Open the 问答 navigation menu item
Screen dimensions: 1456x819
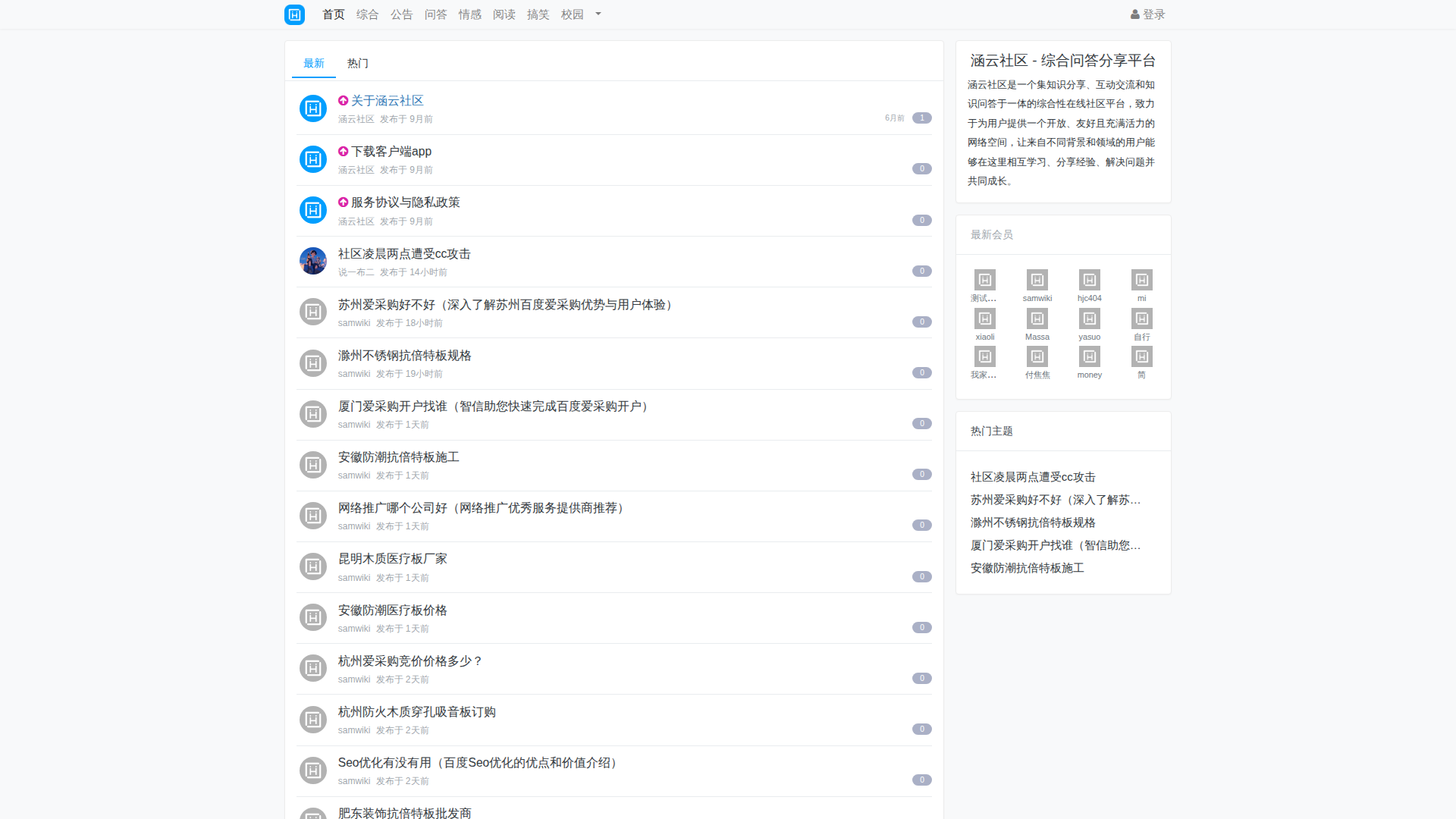pyautogui.click(x=435, y=14)
